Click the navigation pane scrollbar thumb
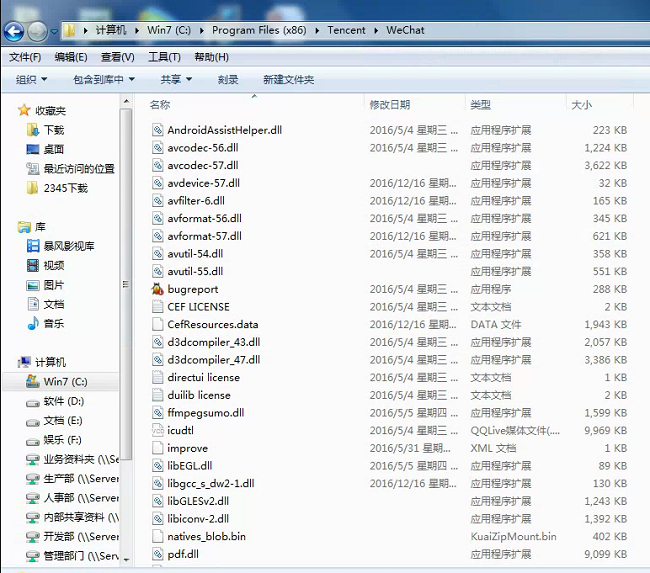Screen dimensions: 650x573 [x=126, y=284]
